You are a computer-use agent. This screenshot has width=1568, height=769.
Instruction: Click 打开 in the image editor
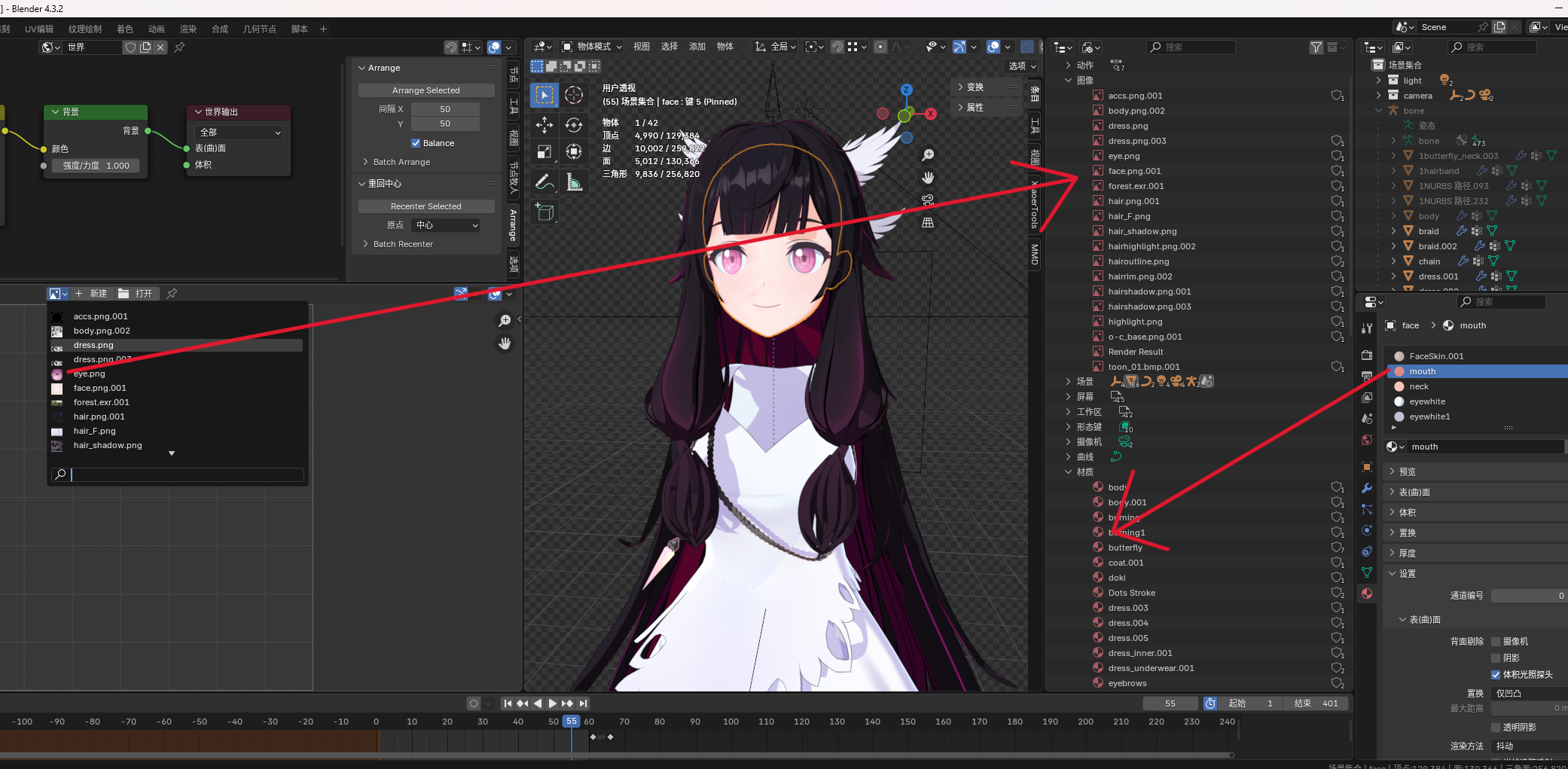point(137,294)
